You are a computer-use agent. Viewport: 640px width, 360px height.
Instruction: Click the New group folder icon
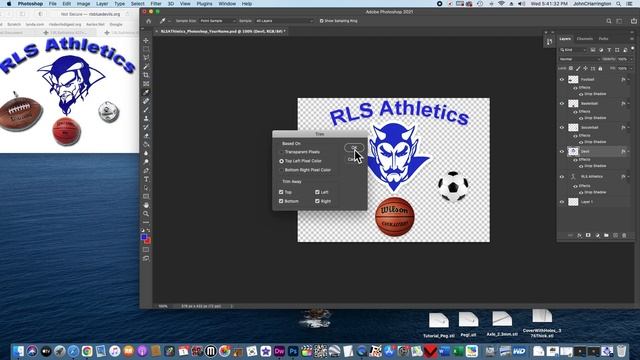click(x=606, y=236)
